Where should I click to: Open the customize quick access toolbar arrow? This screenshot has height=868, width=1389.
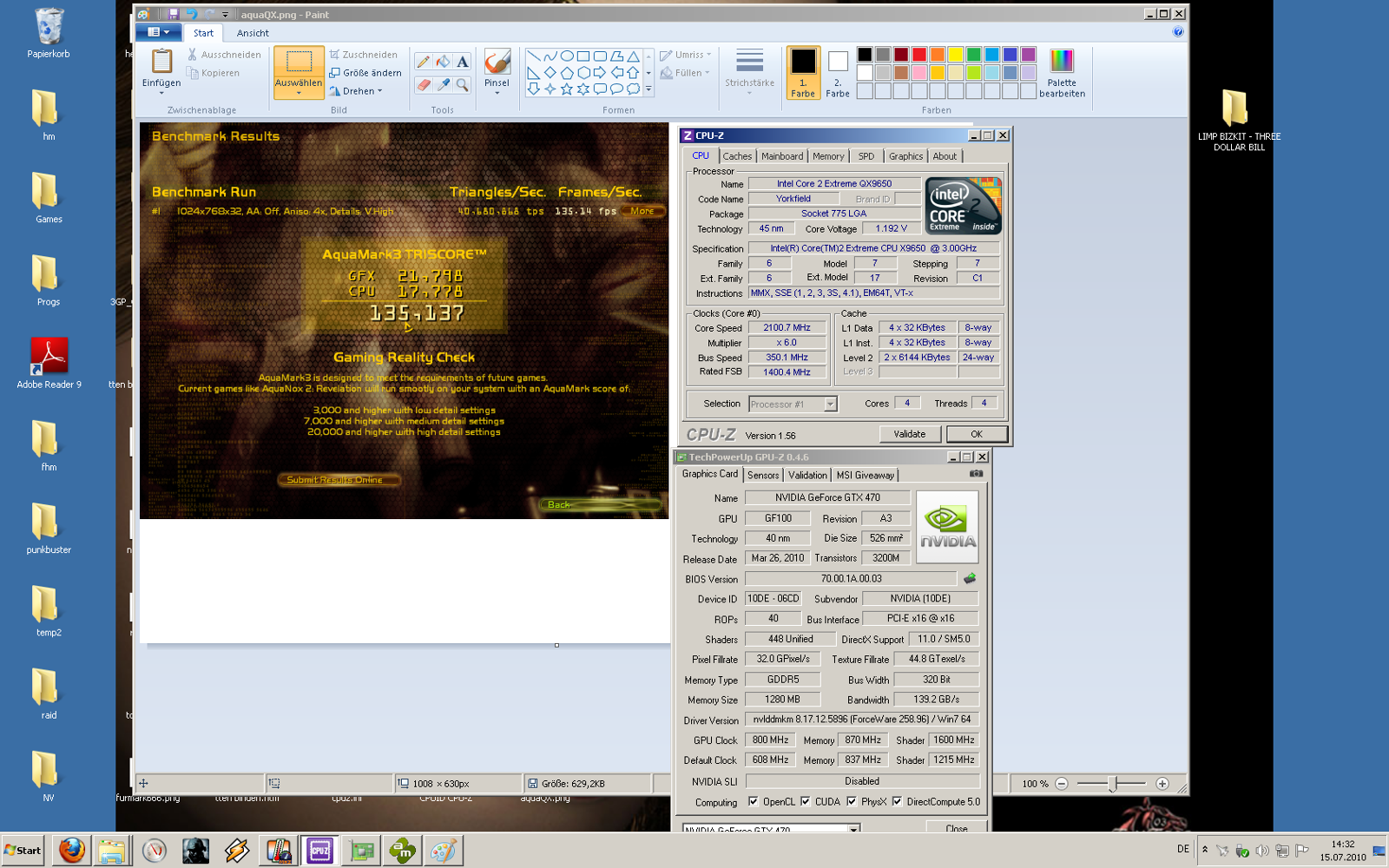[226, 15]
